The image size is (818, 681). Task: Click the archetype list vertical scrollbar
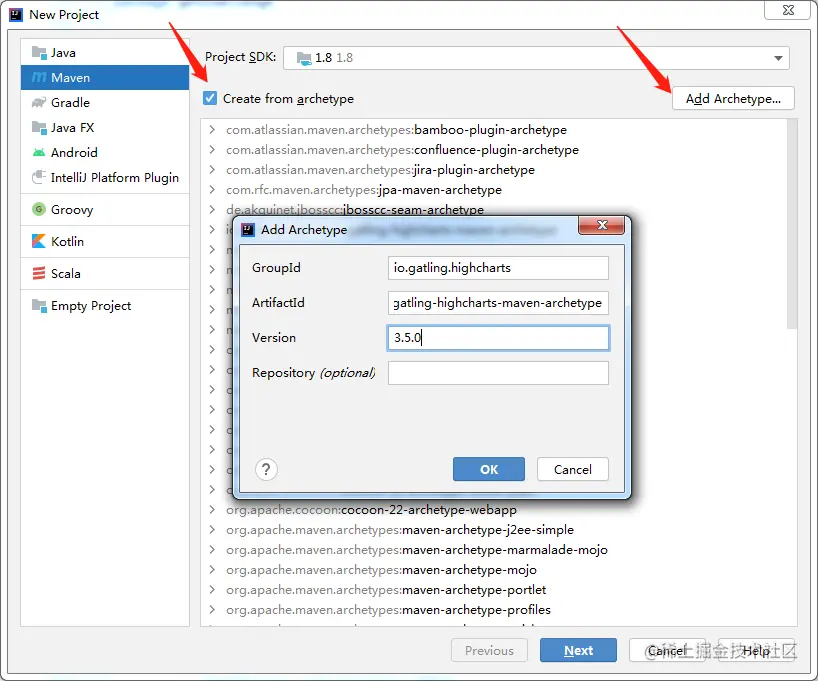[x=792, y=224]
